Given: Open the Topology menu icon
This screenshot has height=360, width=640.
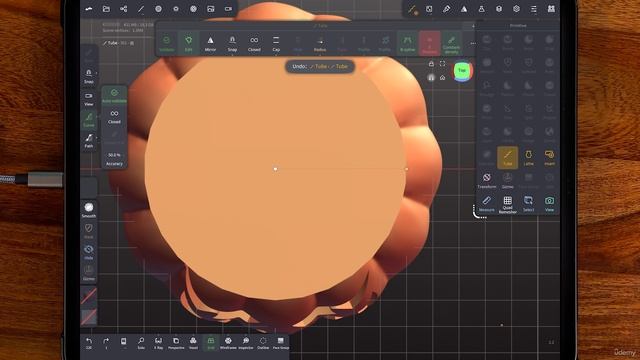Looking at the screenshot, I should 141,9.
